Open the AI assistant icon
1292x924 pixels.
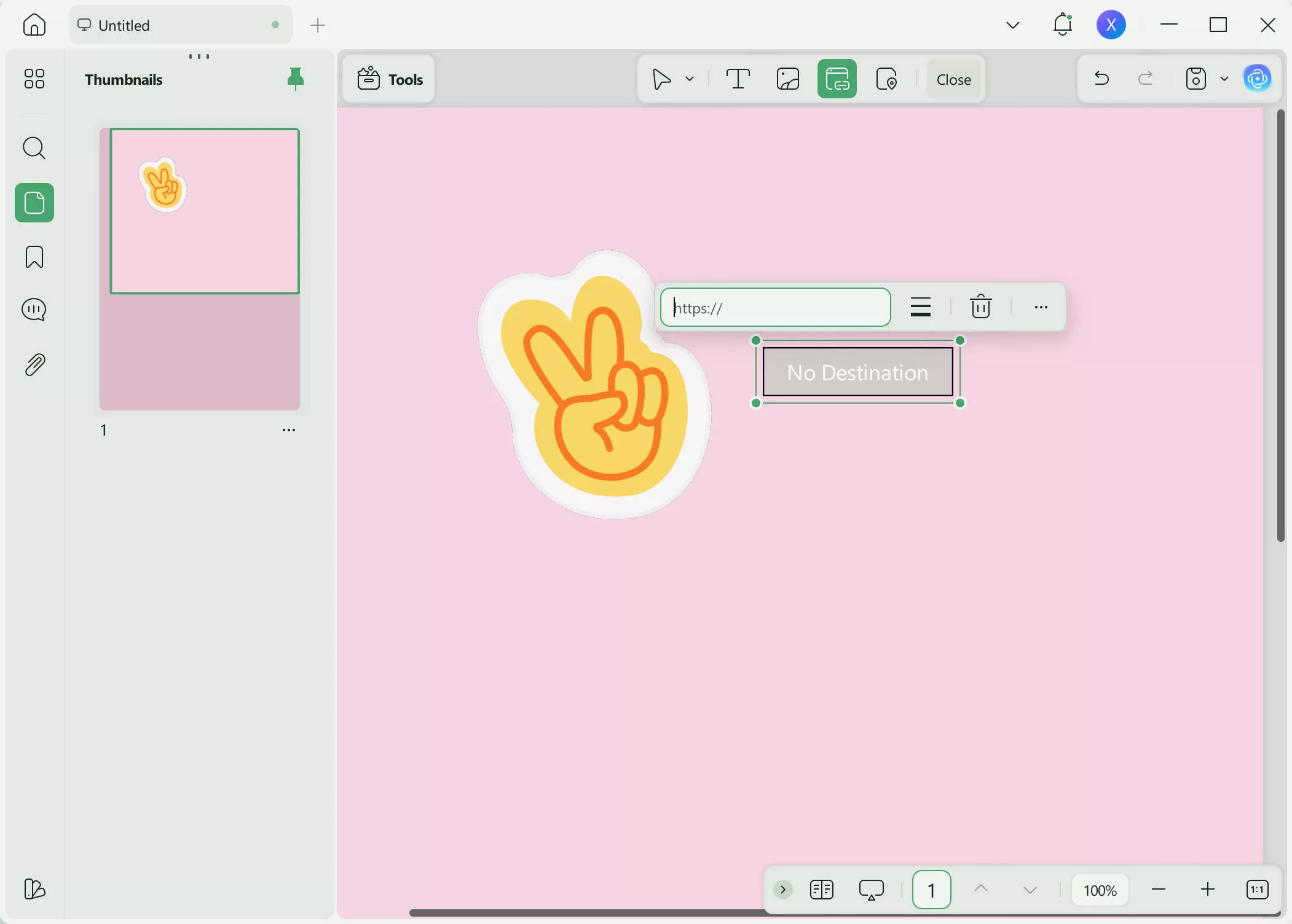pyautogui.click(x=1257, y=79)
